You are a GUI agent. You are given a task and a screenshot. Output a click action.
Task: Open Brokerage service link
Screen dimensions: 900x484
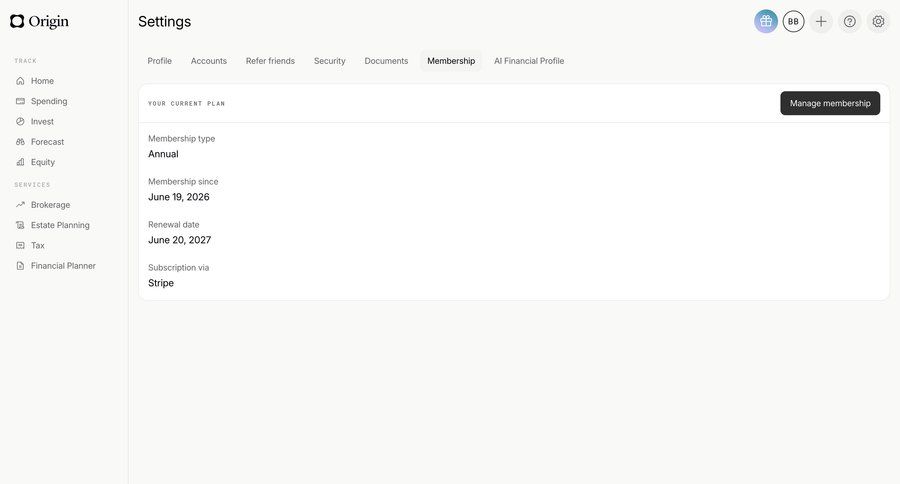[x=51, y=204]
